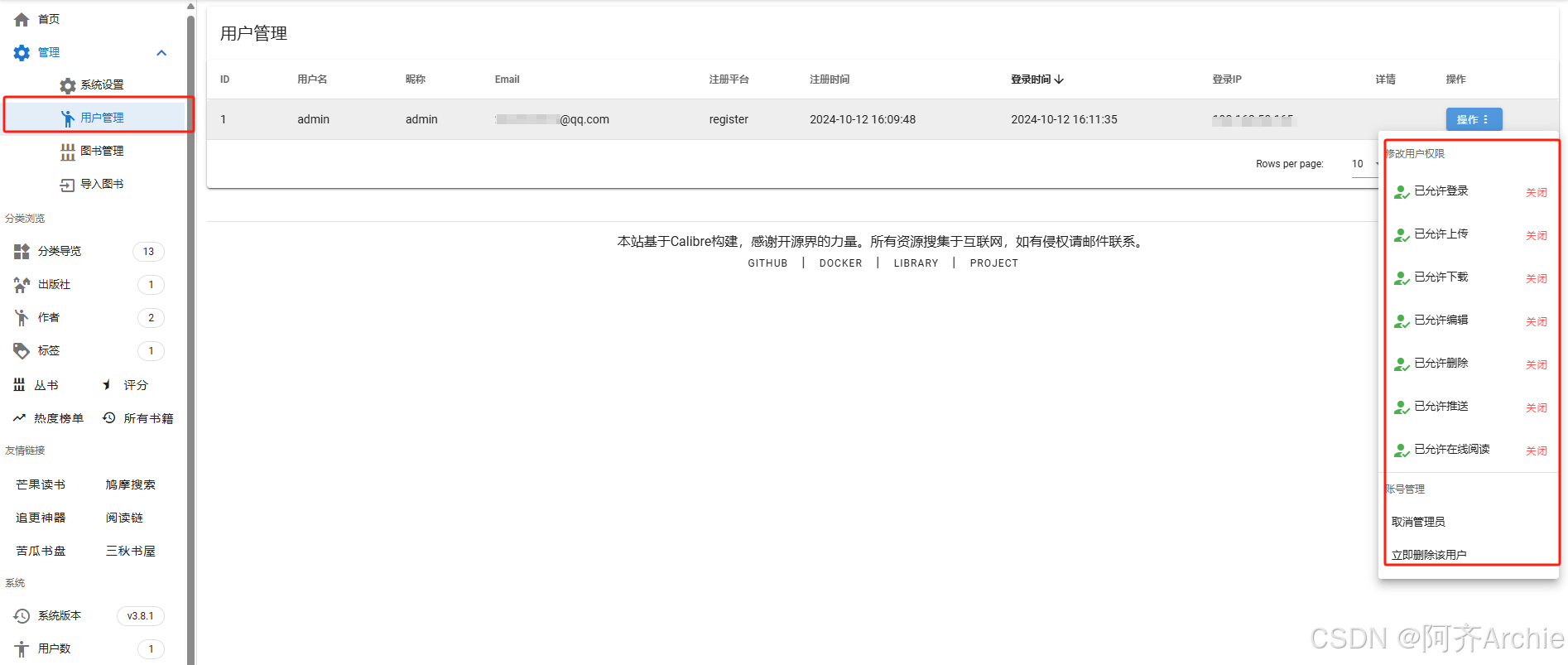Click the 用户管理 person icon
The width and height of the screenshot is (1568, 665).
68,118
